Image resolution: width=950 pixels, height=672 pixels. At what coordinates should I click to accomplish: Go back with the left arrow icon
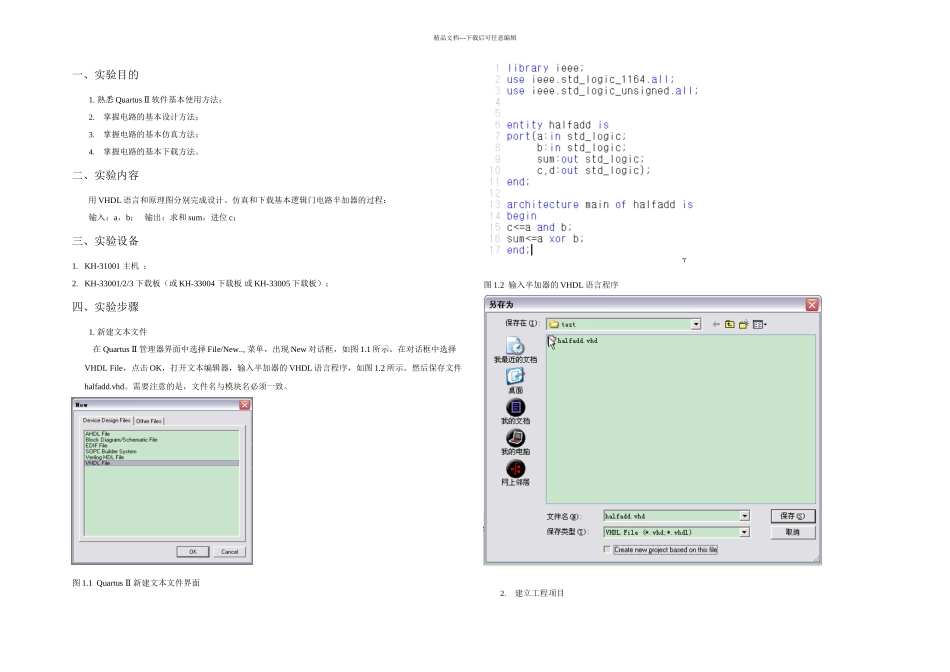coord(716,324)
